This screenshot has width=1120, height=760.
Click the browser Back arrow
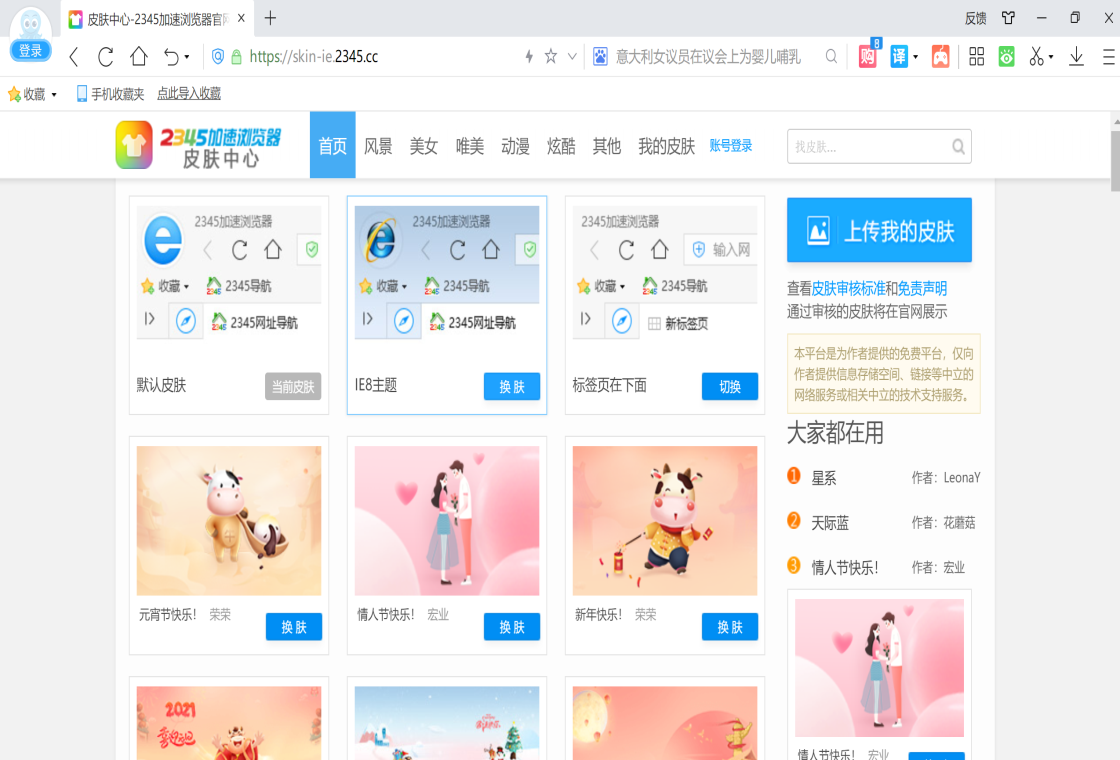(74, 56)
